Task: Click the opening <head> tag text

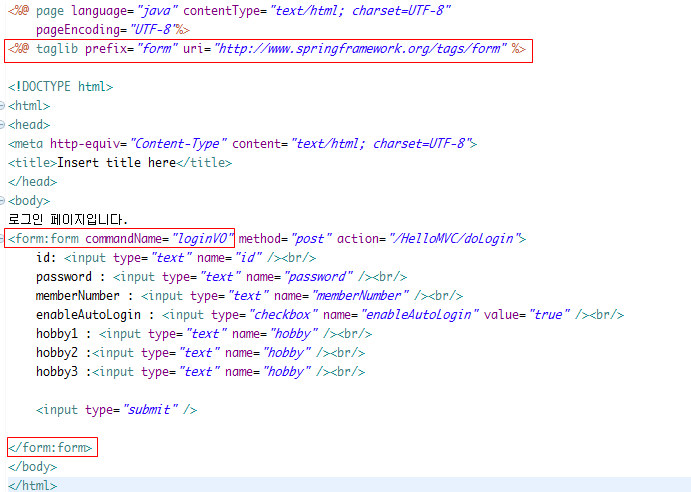Action: pos(29,125)
